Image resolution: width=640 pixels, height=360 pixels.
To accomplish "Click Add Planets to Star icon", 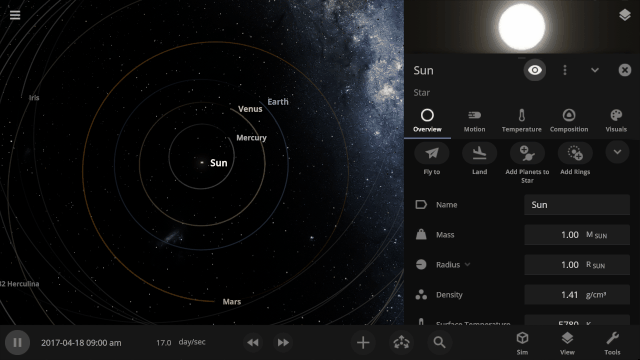I will click(527, 153).
